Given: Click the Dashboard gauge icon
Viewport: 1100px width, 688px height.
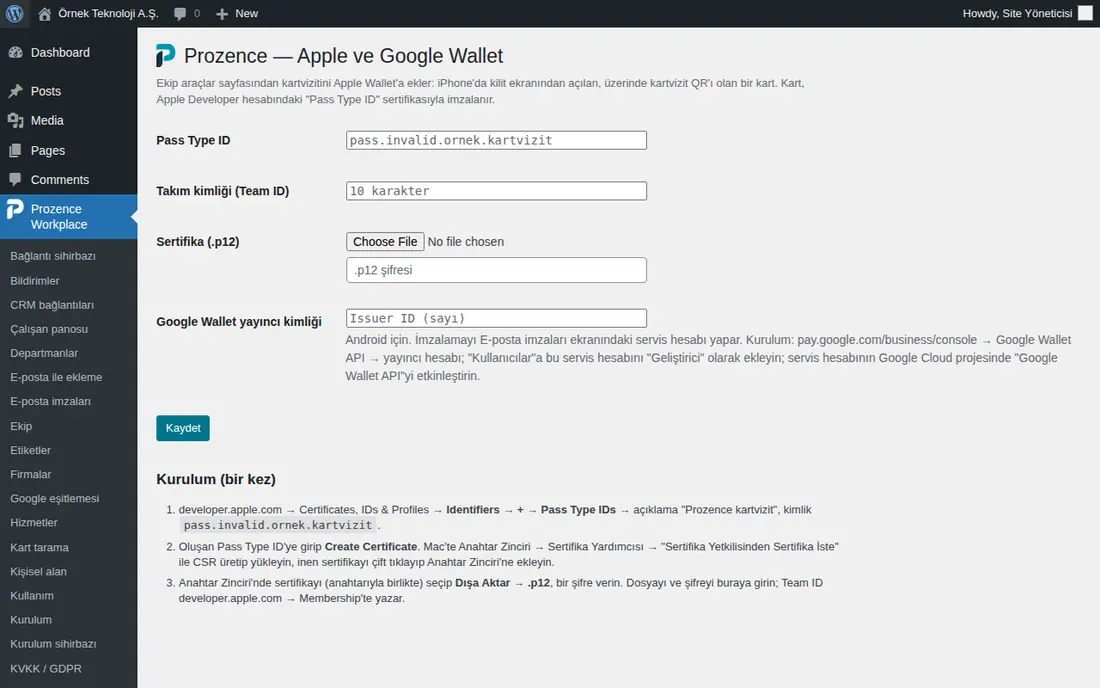Looking at the screenshot, I should tap(15, 53).
